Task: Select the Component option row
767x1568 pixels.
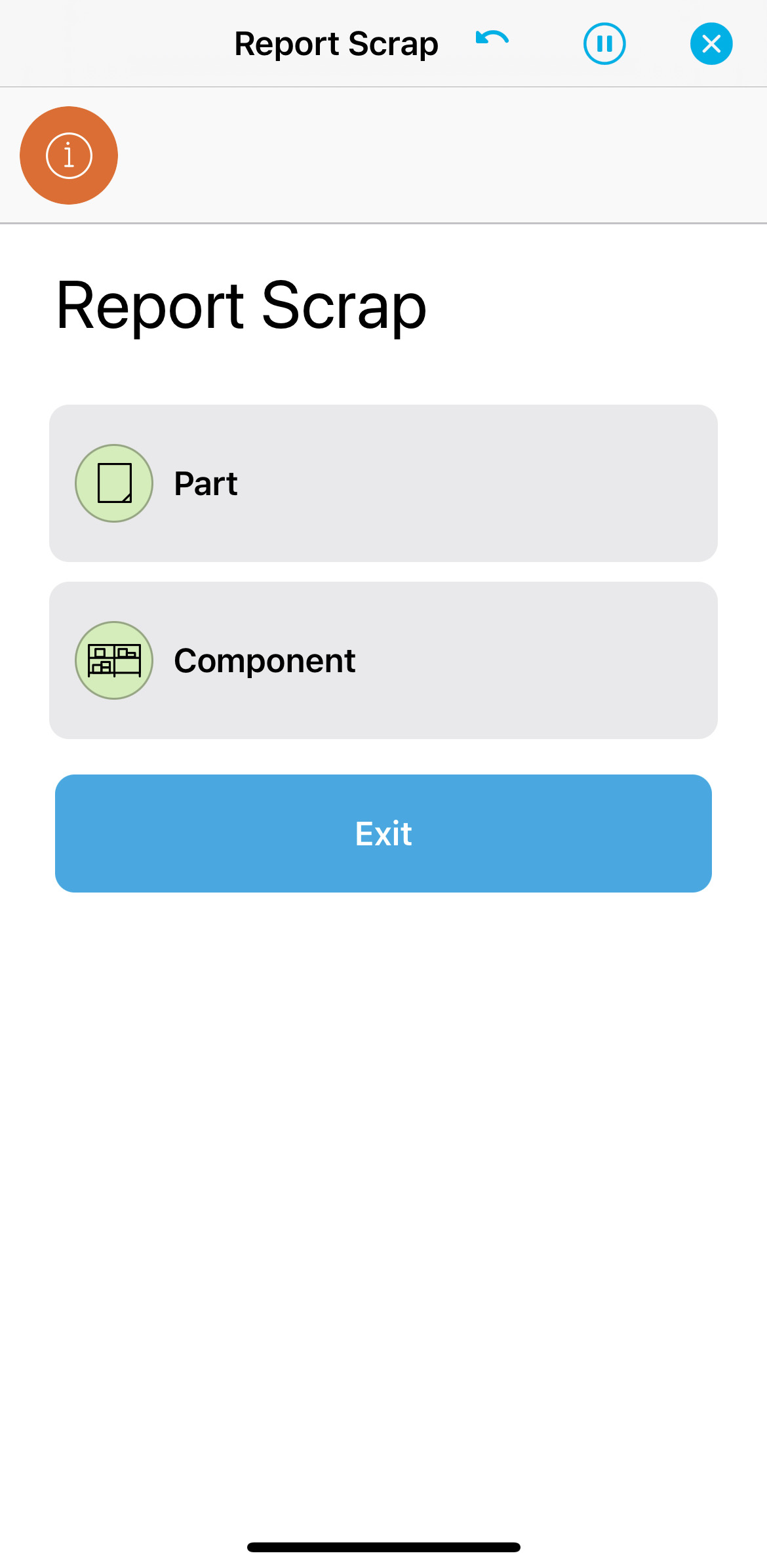Action: tap(383, 660)
